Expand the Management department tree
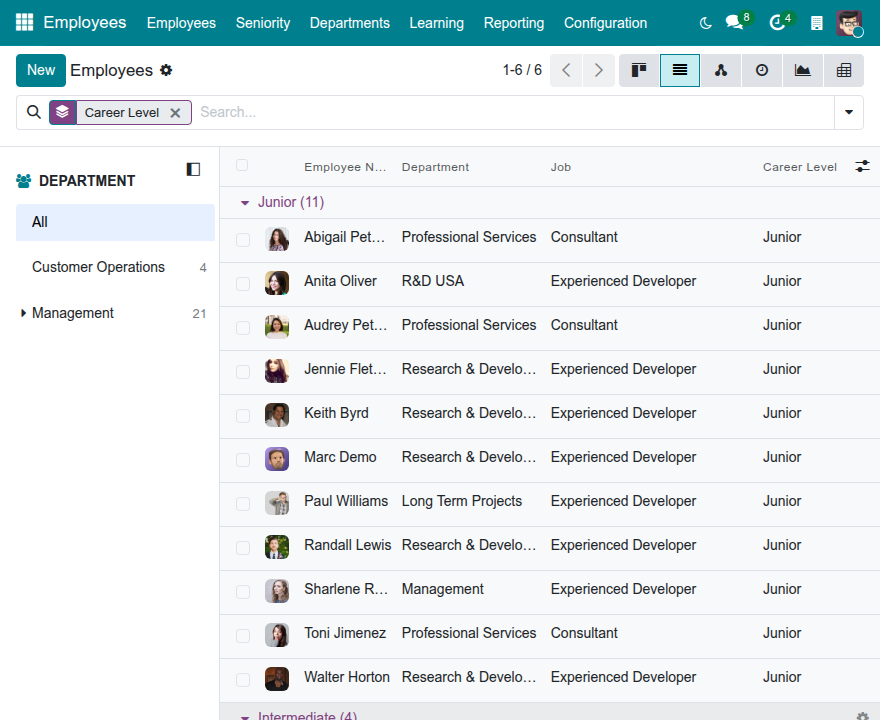This screenshot has width=880, height=720. pyautogui.click(x=23, y=313)
